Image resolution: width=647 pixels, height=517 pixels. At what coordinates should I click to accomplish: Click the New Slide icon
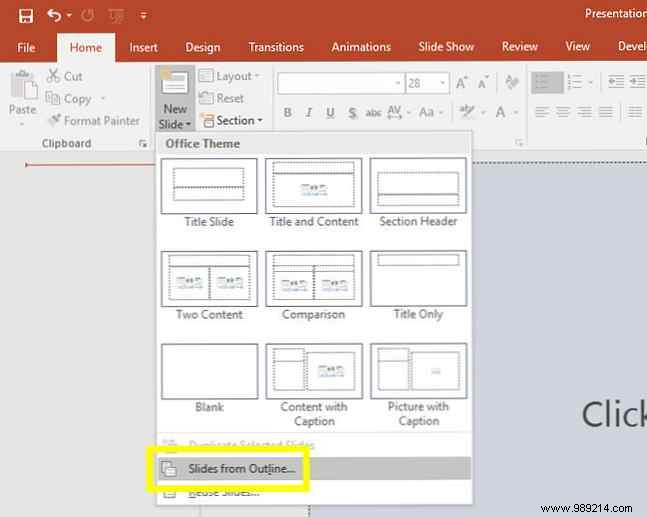175,83
